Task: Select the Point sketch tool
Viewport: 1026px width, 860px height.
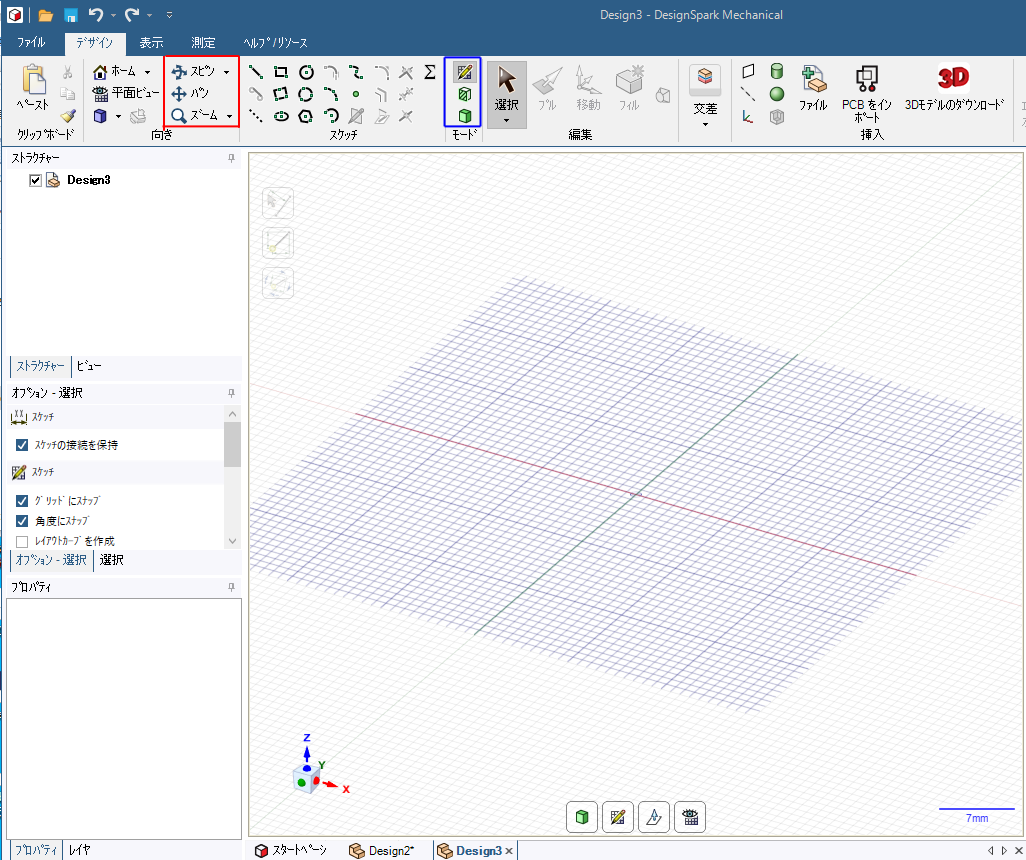Action: 356,94
